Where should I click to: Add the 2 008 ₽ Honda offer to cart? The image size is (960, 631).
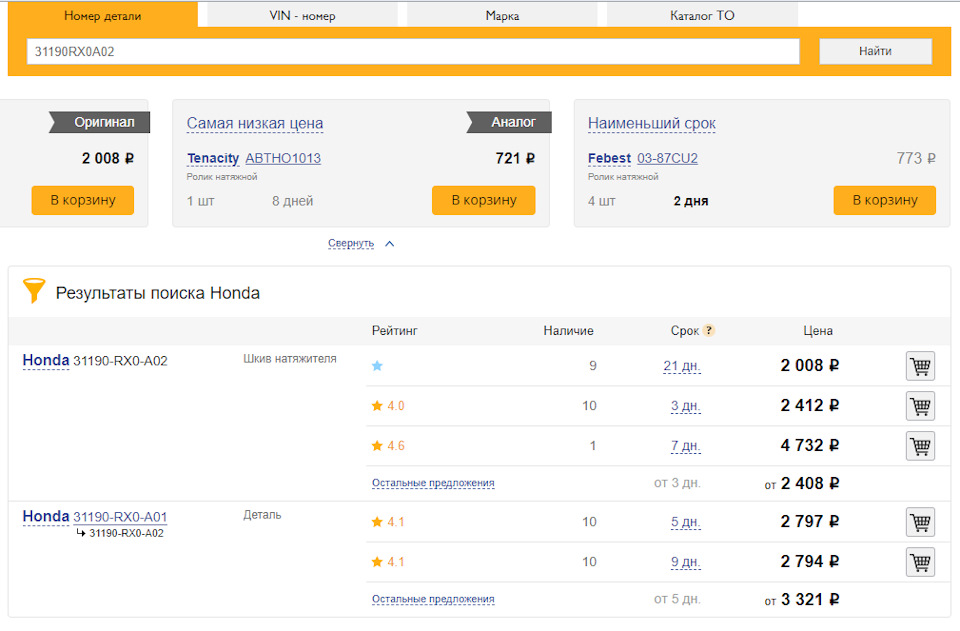tap(920, 366)
